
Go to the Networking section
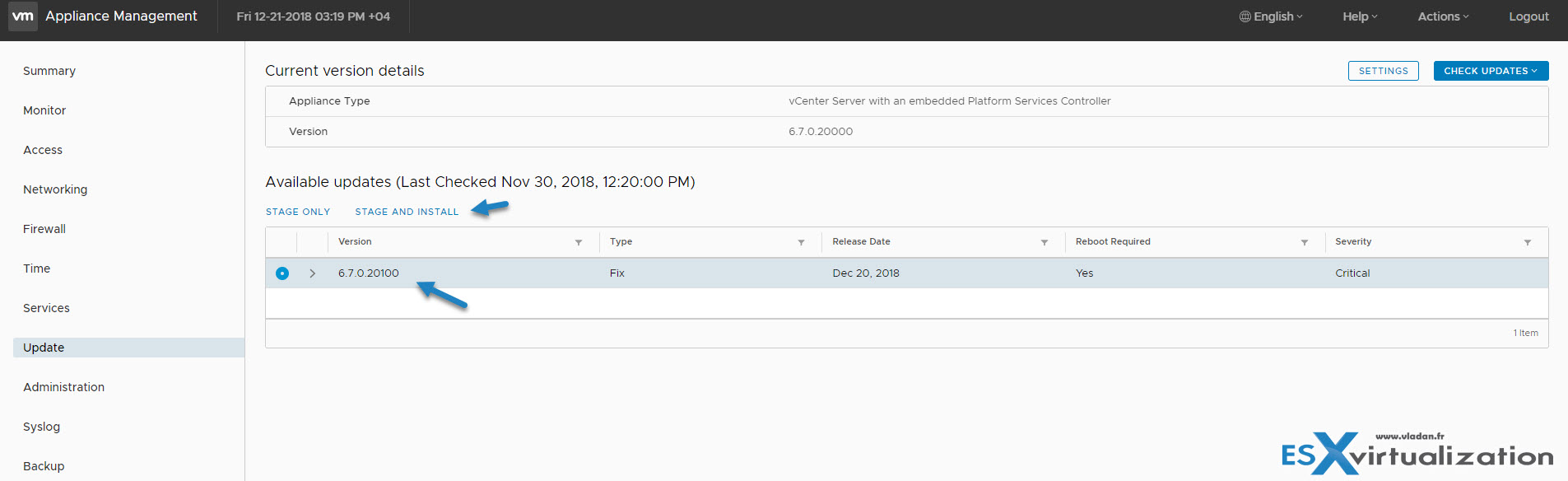(x=55, y=189)
